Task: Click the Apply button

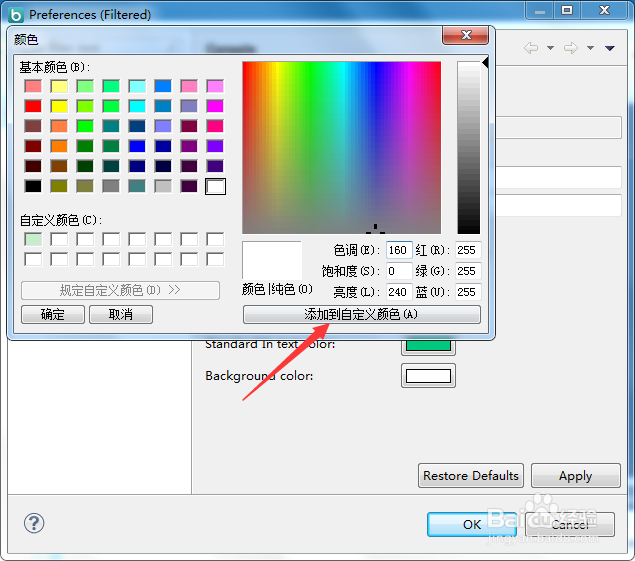Action: (575, 476)
